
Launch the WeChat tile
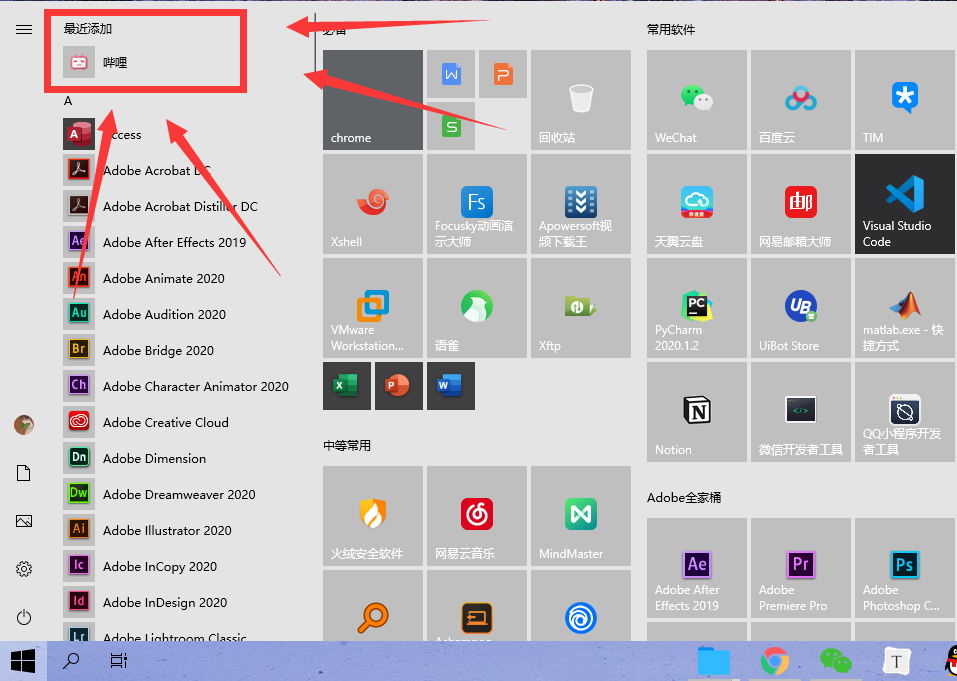coord(697,100)
